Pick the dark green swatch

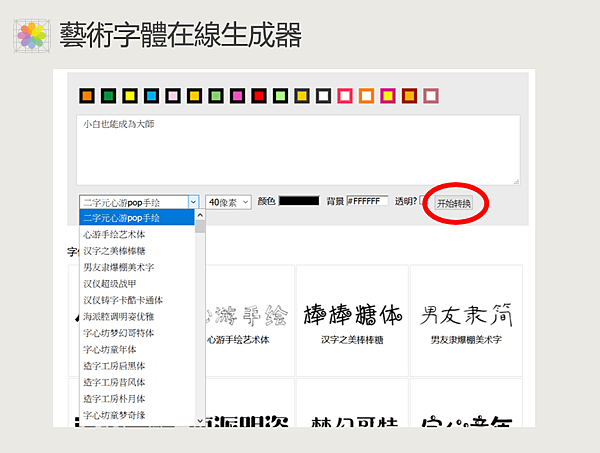[108, 96]
